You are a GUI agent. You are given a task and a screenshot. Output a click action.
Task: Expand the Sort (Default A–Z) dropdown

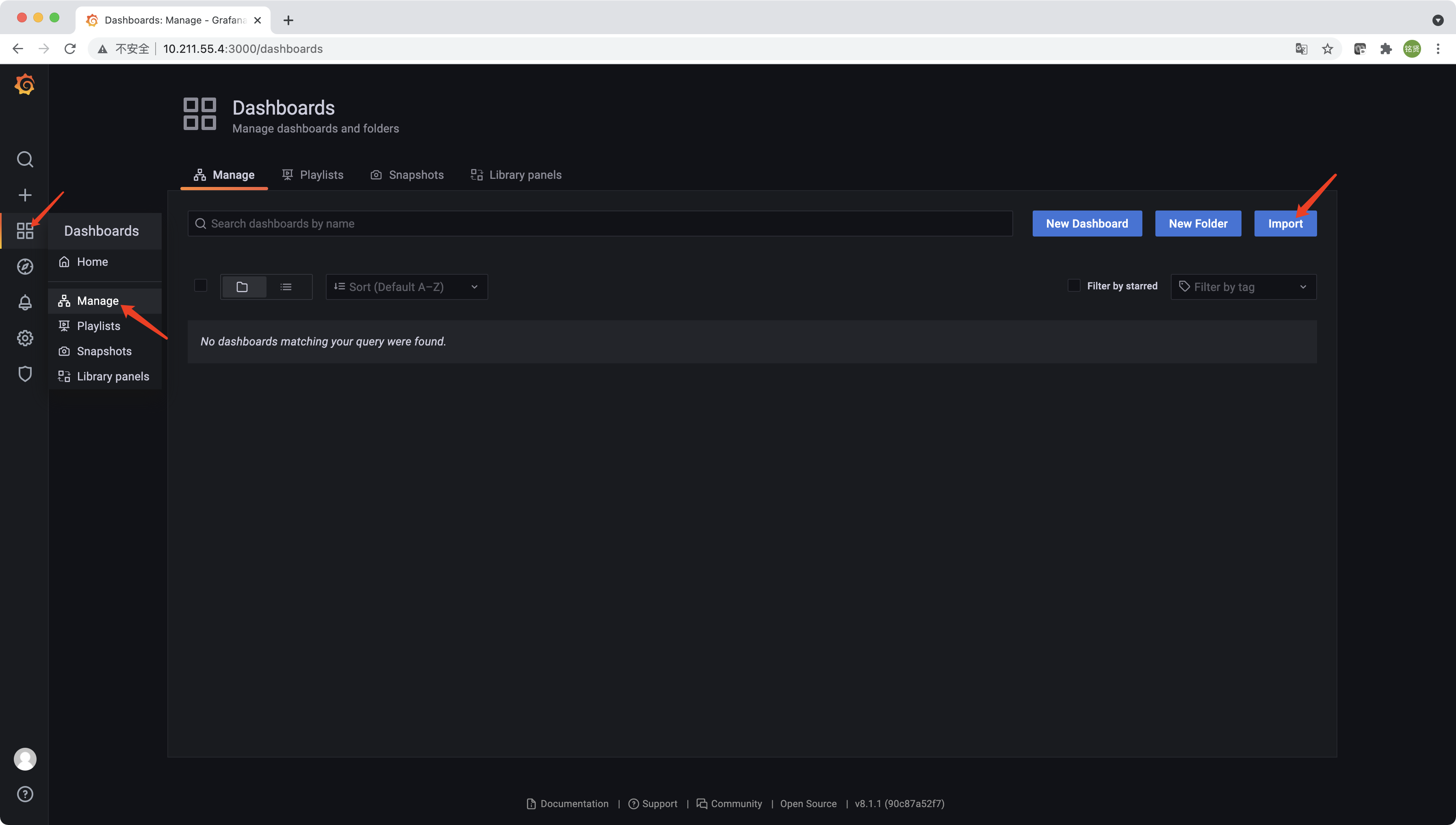pos(406,287)
